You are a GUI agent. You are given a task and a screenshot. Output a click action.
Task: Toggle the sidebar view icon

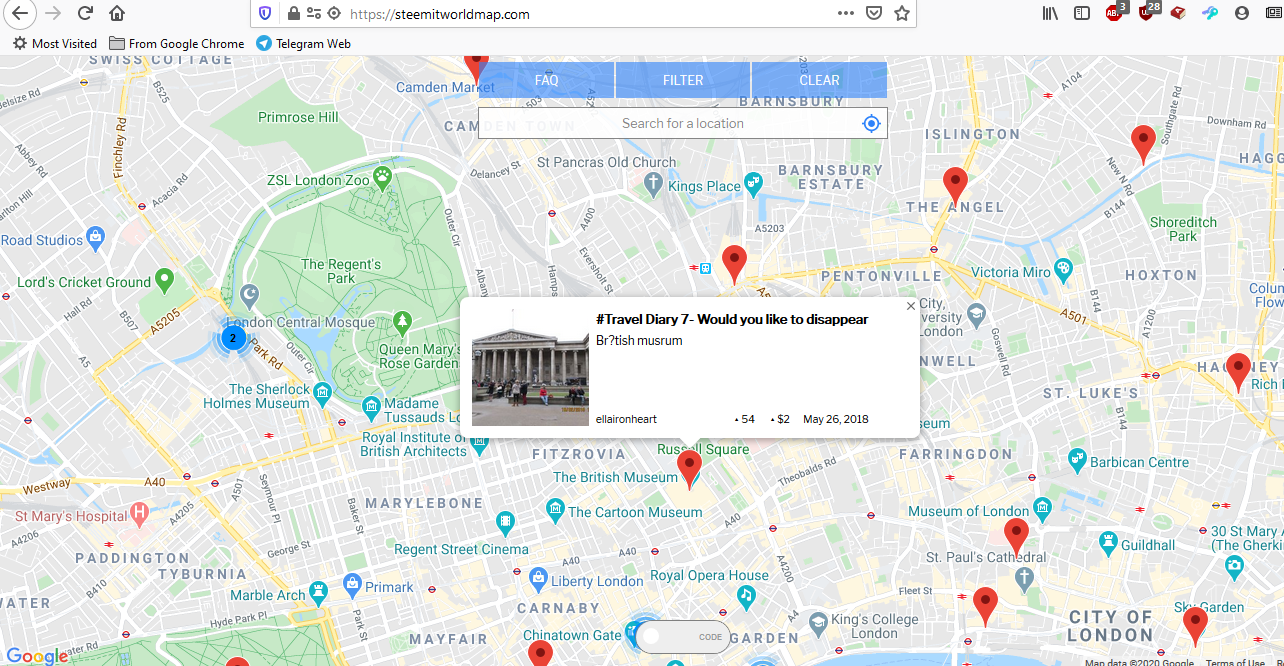point(1082,13)
